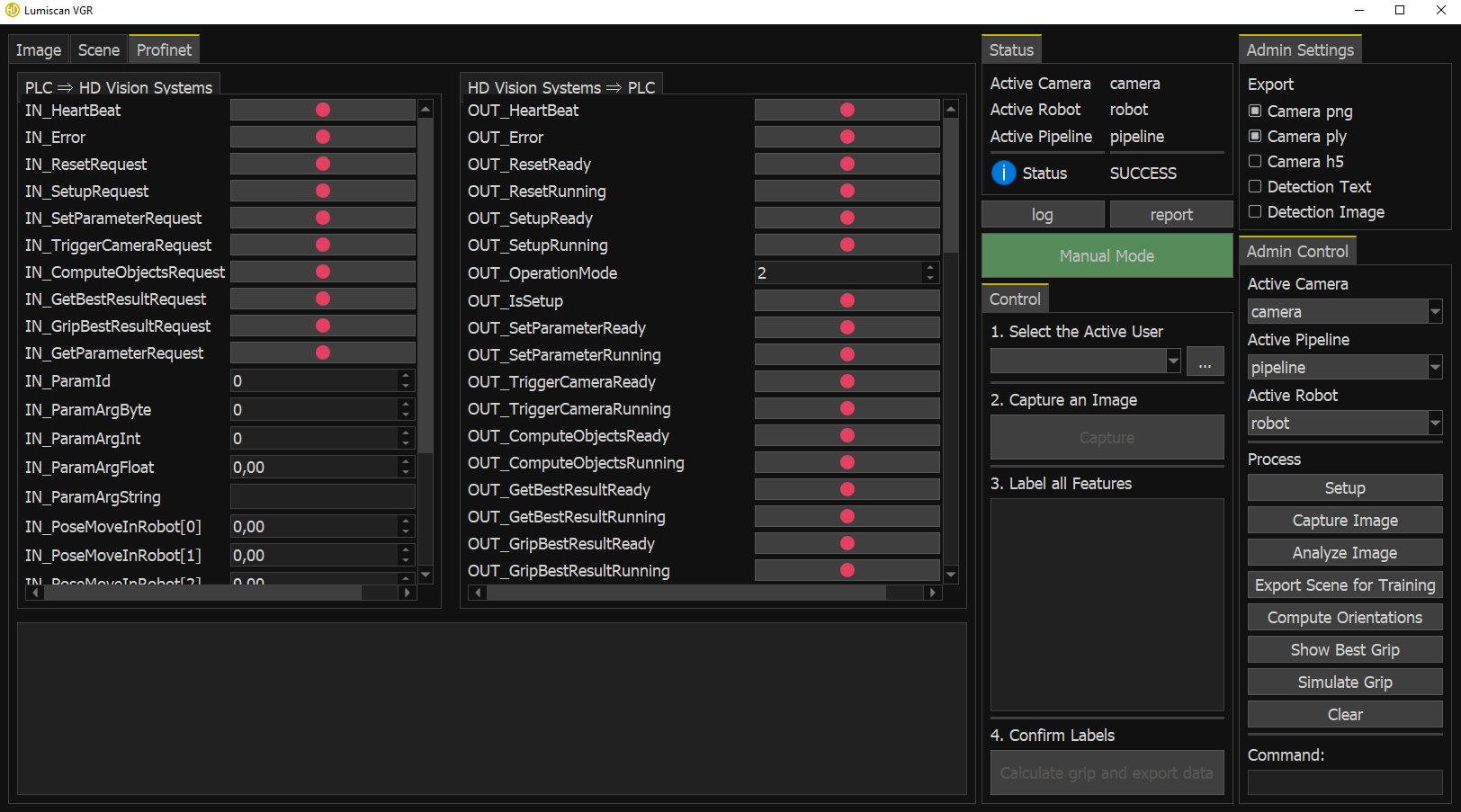1461x812 pixels.
Task: Click the Clear button
Action: [x=1345, y=714]
